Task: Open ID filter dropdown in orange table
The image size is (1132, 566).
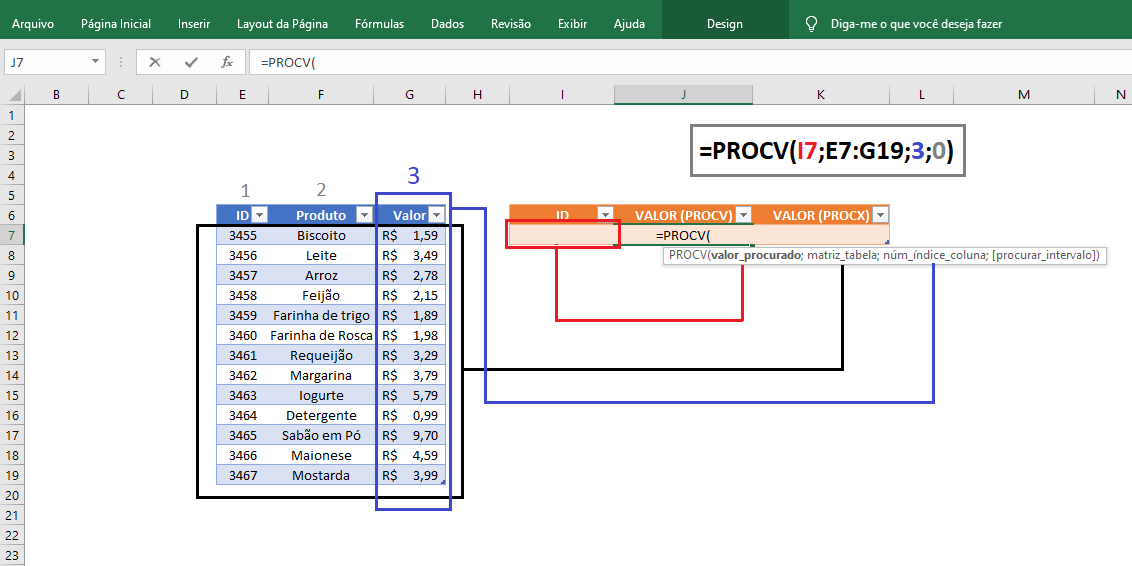Action: click(x=606, y=214)
